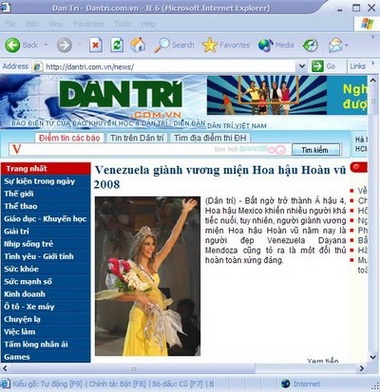Click the cartoon people advertisement banner
Screen dimensions: 380x392
(267, 95)
